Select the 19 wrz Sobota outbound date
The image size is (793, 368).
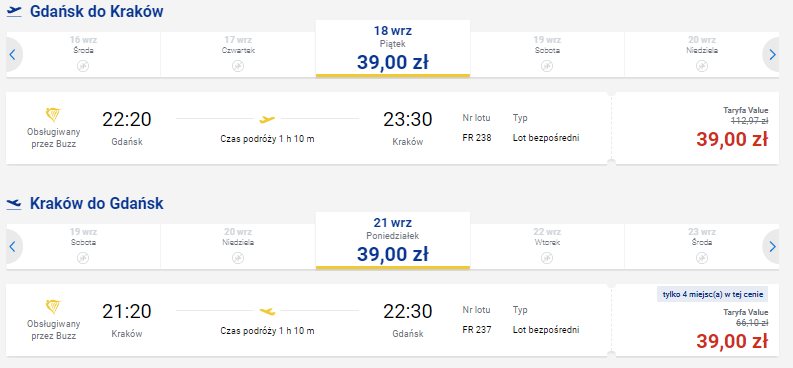coord(547,55)
